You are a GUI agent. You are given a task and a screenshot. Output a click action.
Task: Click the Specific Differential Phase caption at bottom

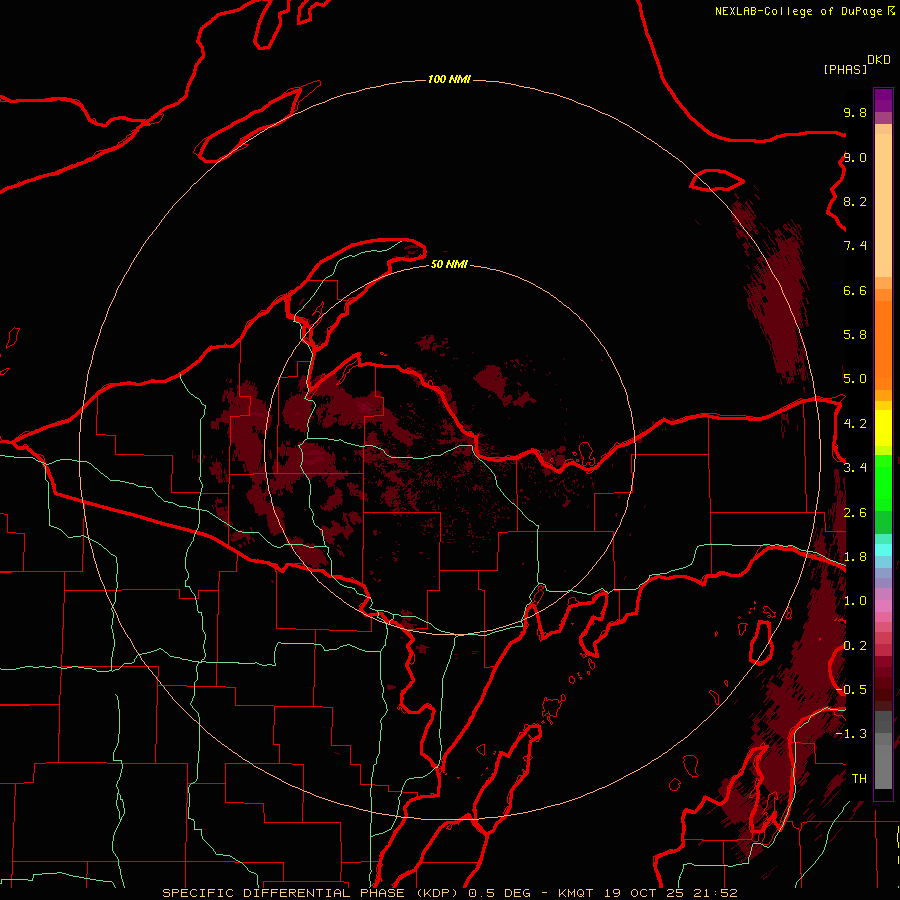(449, 893)
